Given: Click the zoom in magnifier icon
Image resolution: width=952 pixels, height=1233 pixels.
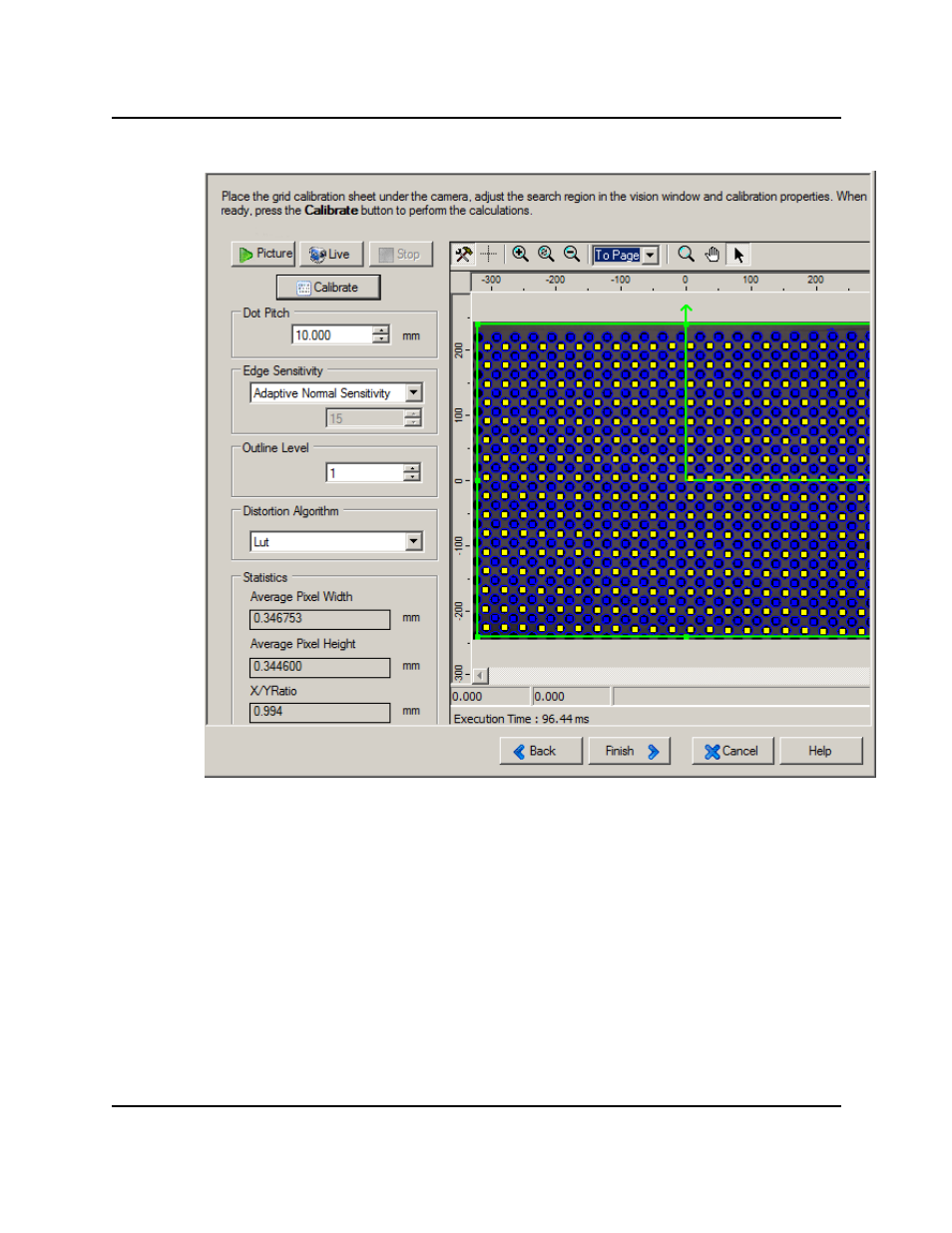Looking at the screenshot, I should point(520,255).
